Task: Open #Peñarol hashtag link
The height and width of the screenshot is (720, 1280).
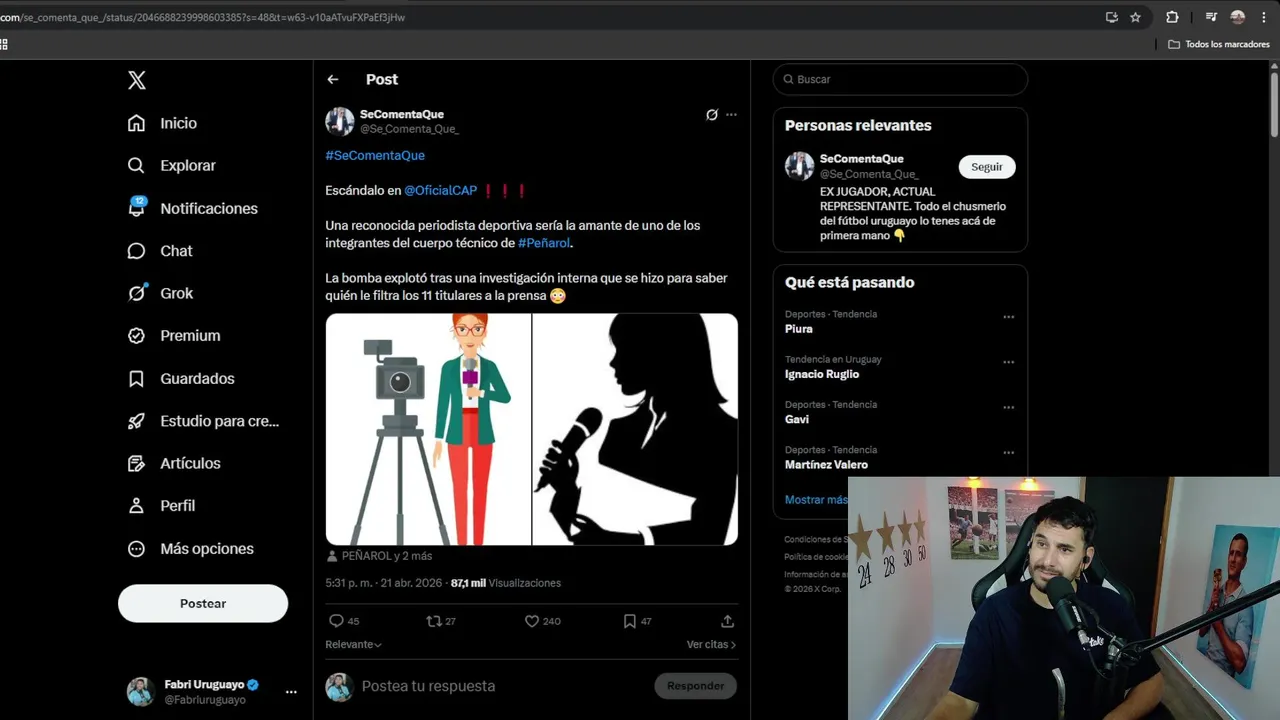Action: point(544,243)
